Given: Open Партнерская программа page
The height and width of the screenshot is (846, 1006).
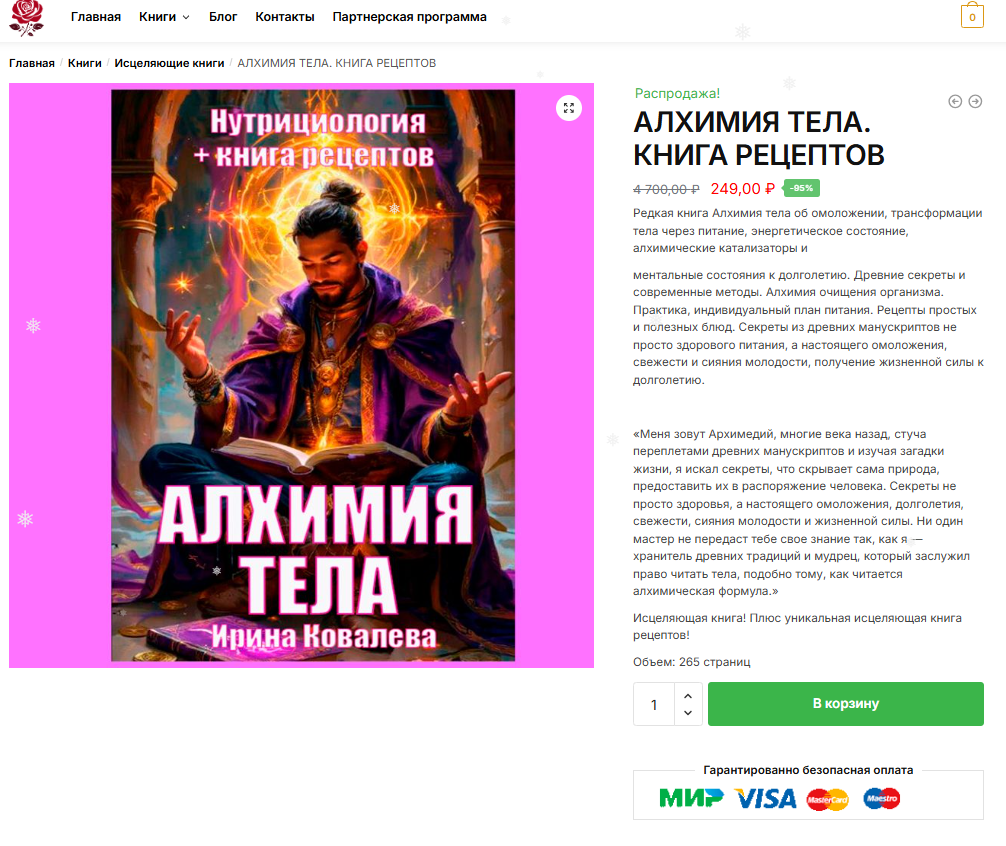Looking at the screenshot, I should 409,17.
